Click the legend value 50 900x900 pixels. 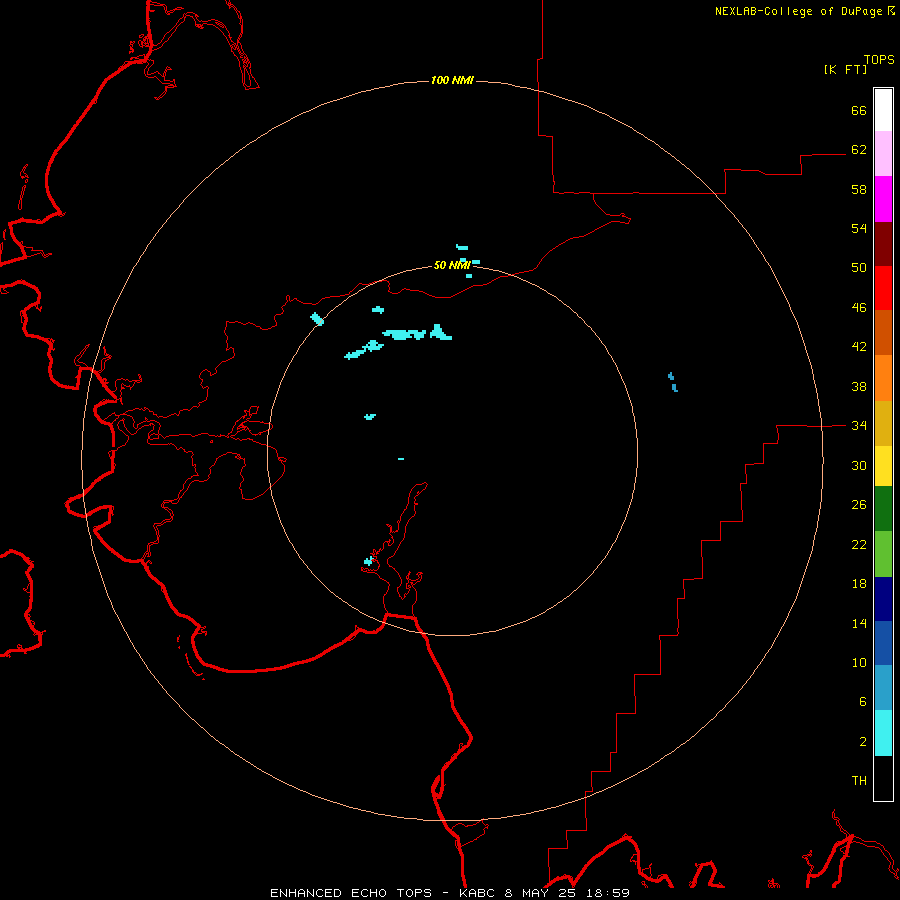pos(859,268)
